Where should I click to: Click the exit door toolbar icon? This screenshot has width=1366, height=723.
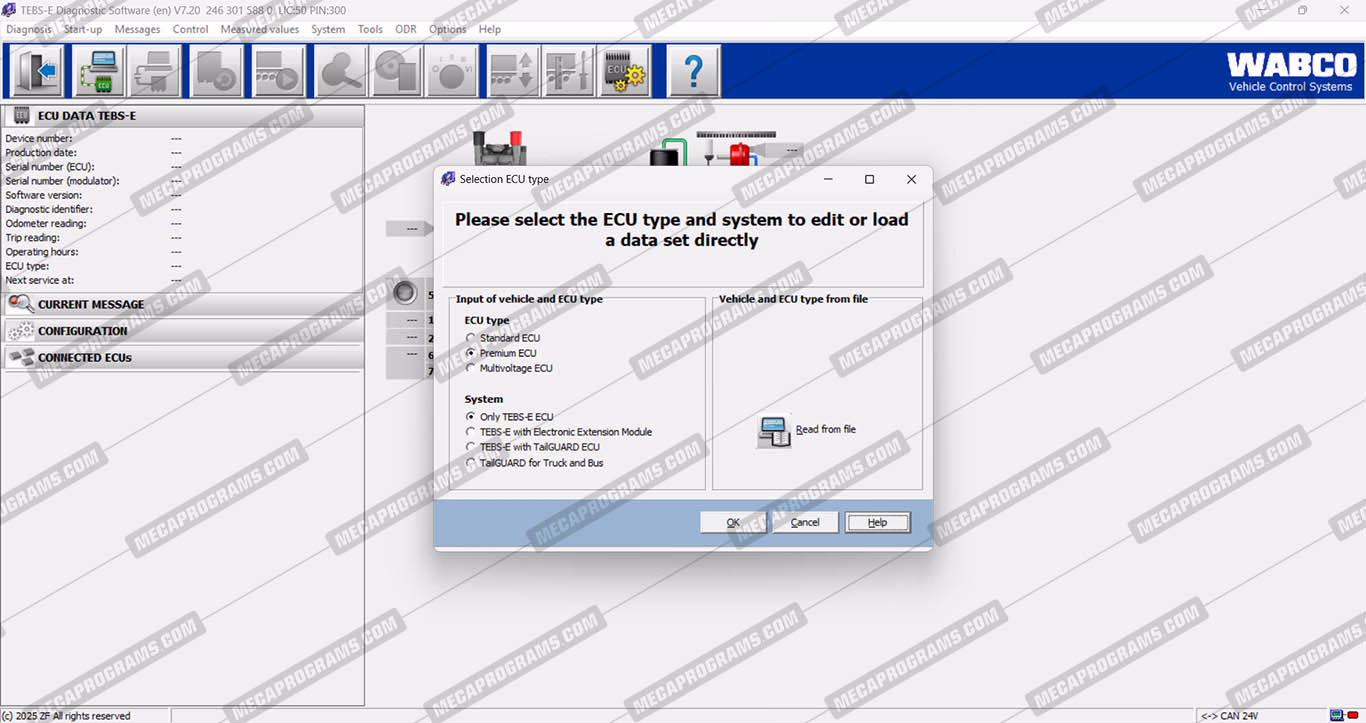[38, 71]
